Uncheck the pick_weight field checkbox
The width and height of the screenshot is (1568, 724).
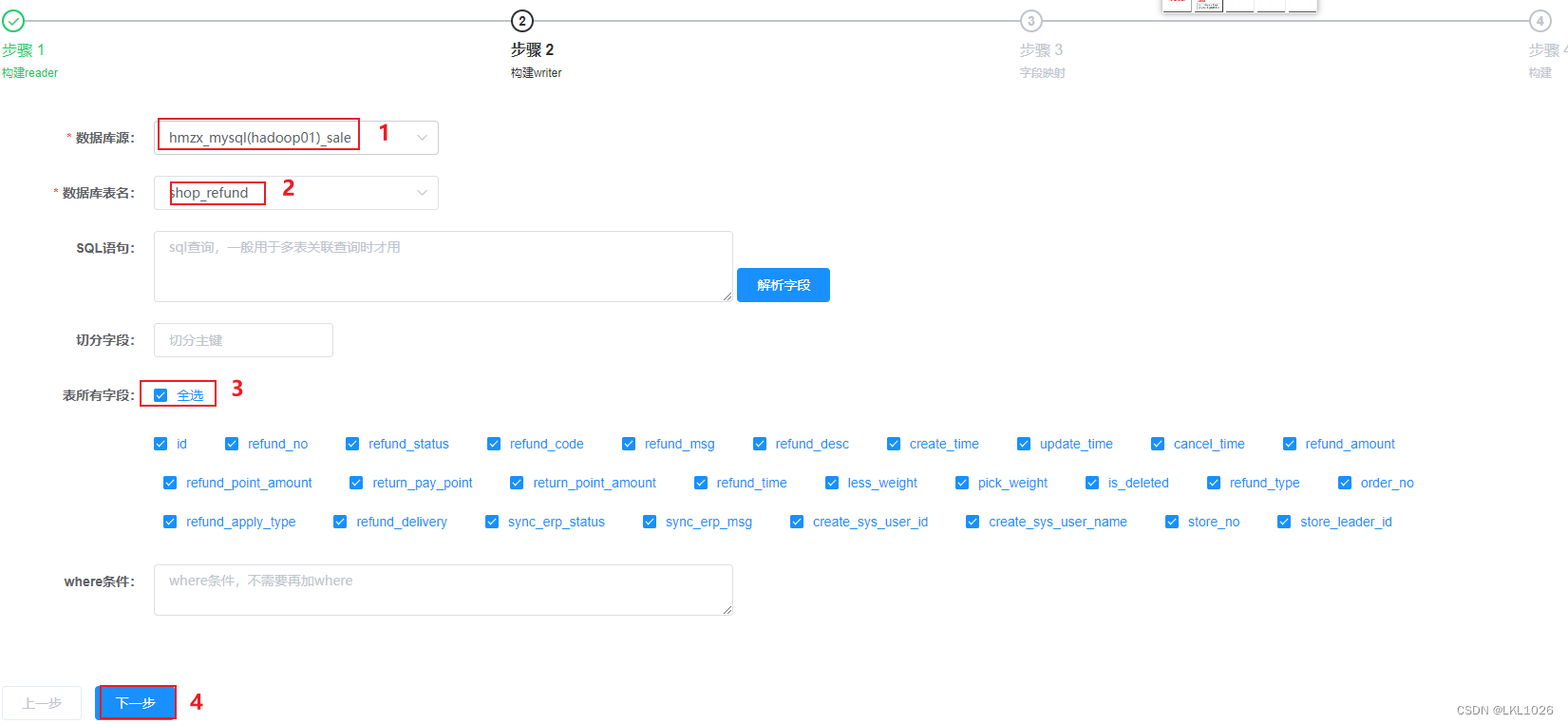(962, 483)
